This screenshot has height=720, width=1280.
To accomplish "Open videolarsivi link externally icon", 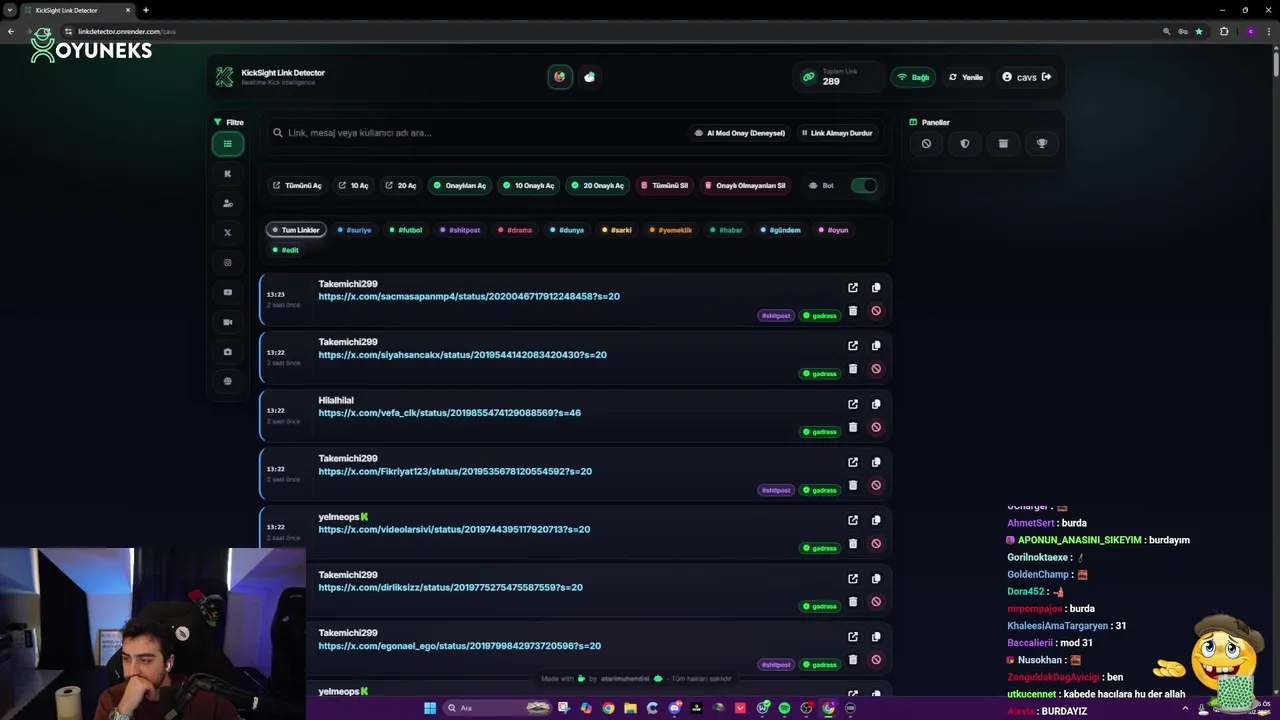I will coord(853,520).
